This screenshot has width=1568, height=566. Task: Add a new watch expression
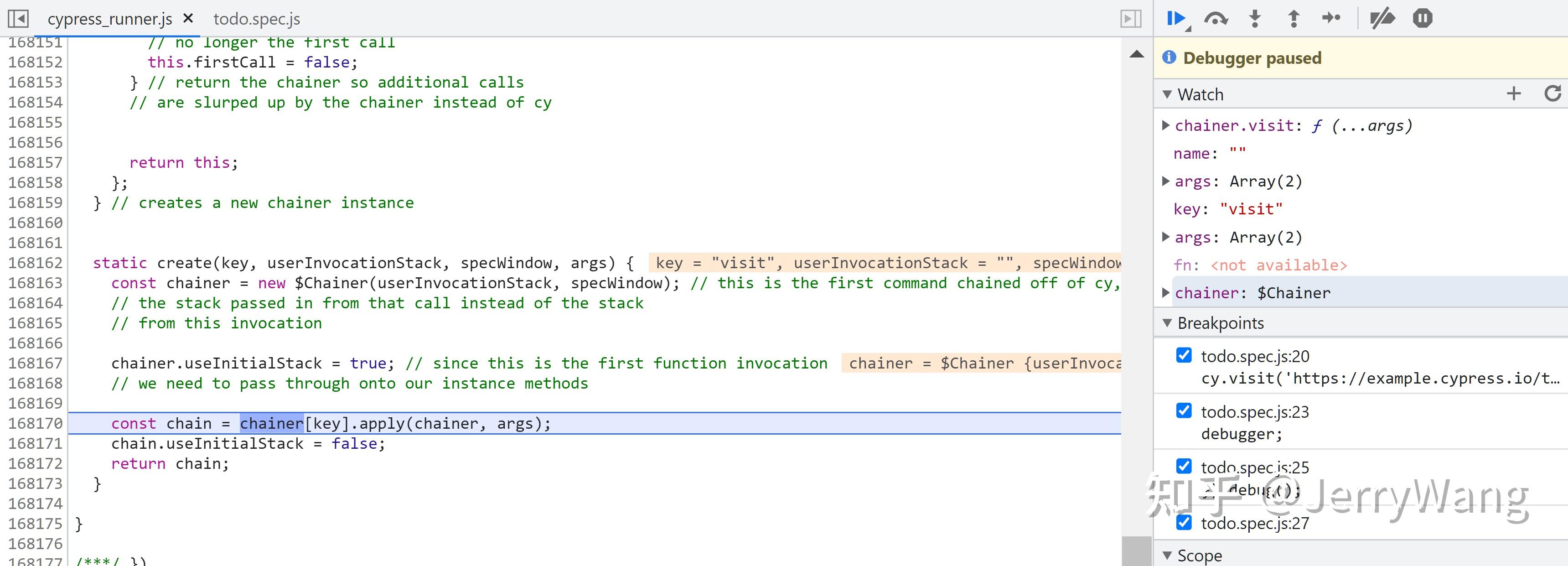click(x=1514, y=93)
